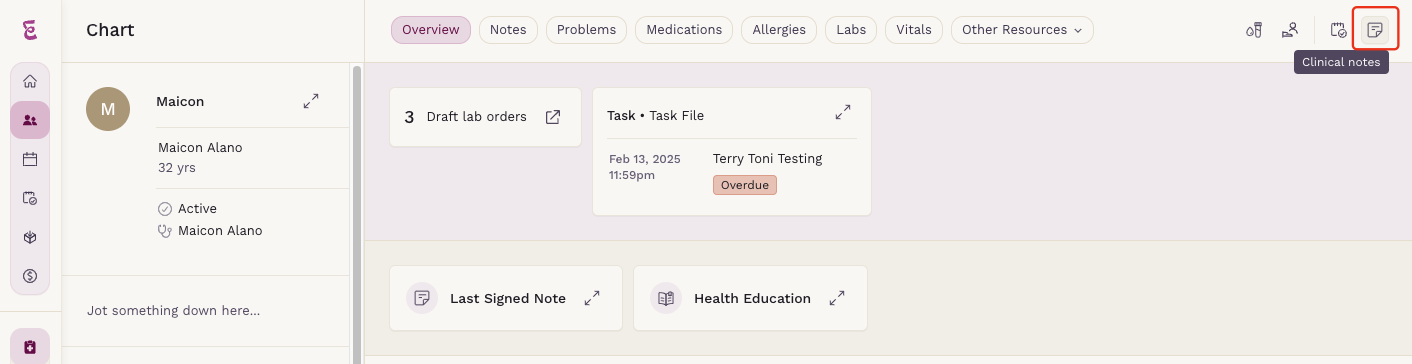
Task: Click the dollar billing icon in sidebar
Action: coord(30,275)
